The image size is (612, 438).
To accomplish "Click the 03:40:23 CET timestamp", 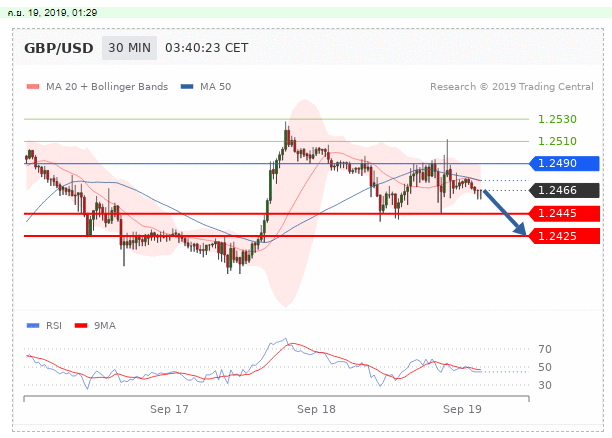I will [x=206, y=48].
